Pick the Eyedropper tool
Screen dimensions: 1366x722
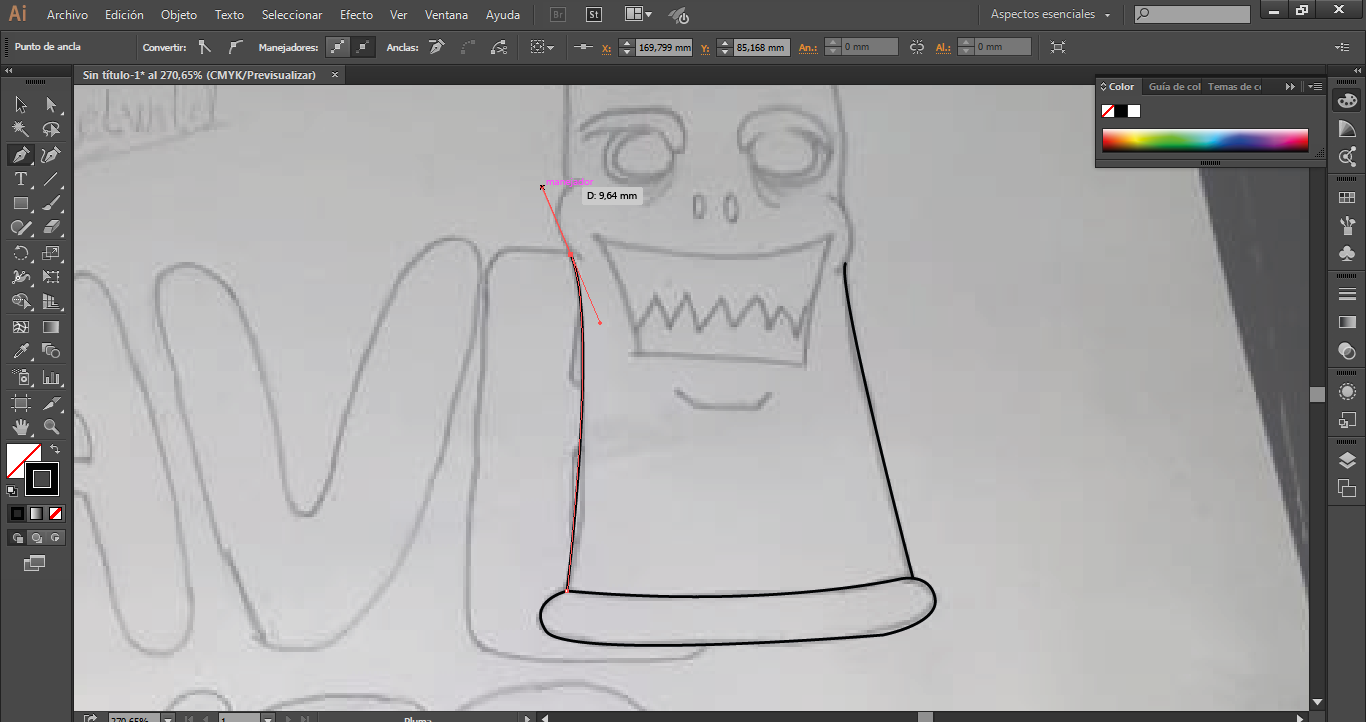(20, 352)
